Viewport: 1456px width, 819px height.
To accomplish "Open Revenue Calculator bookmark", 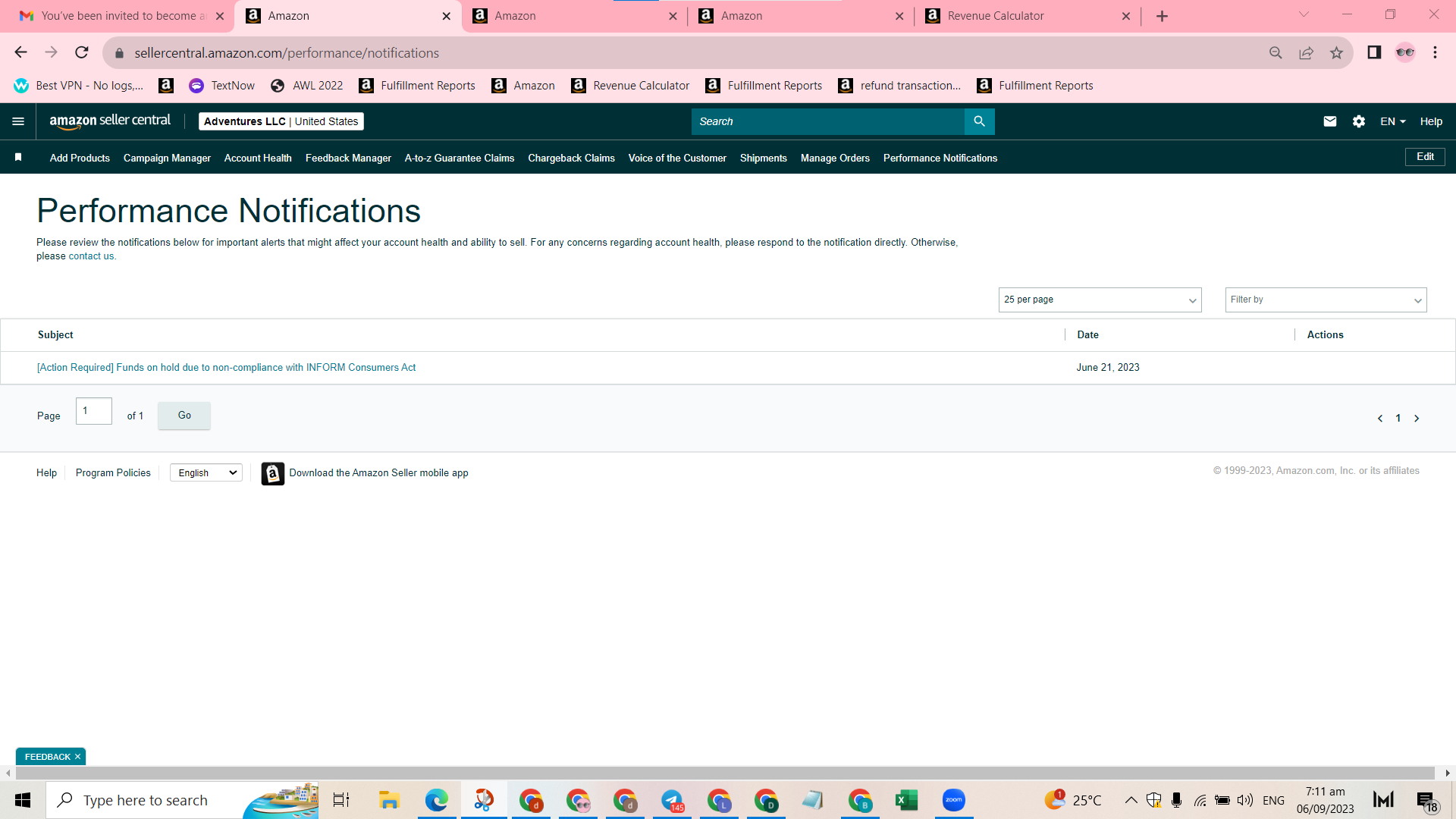I will point(630,86).
